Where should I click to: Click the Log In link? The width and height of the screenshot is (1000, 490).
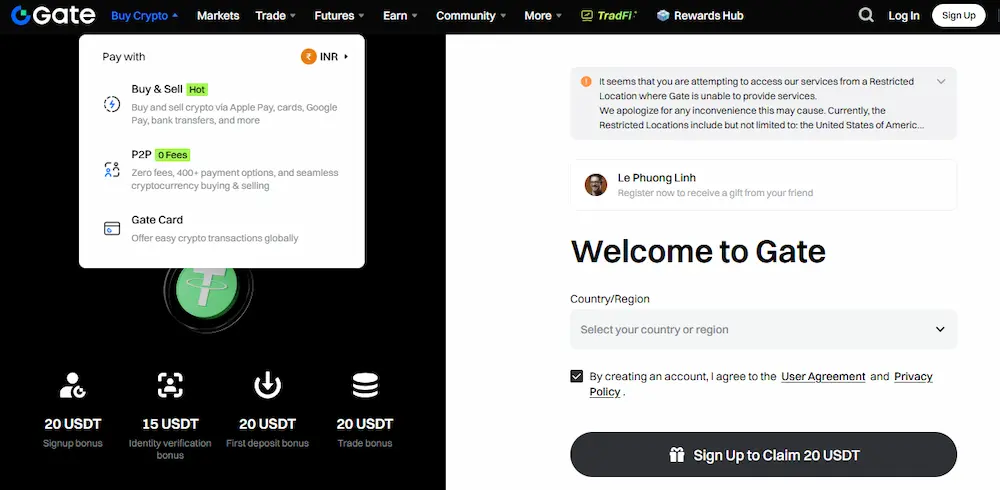coord(904,15)
